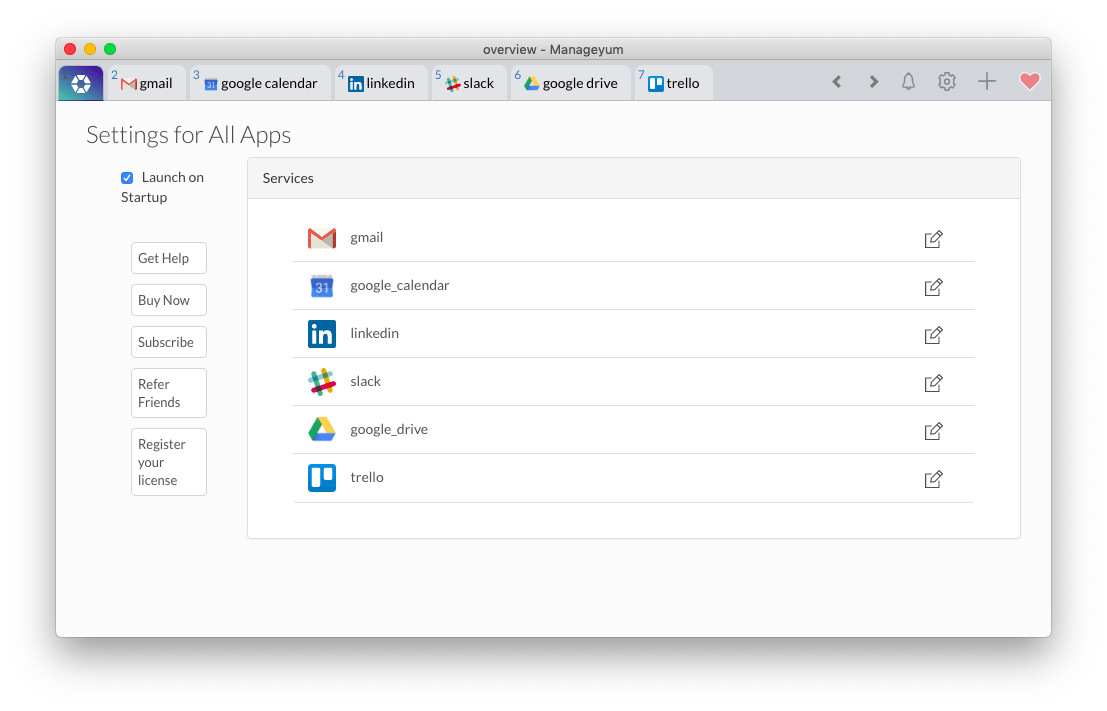Image resolution: width=1107 pixels, height=711 pixels.
Task: Select the slack service name text
Action: pyautogui.click(x=365, y=381)
